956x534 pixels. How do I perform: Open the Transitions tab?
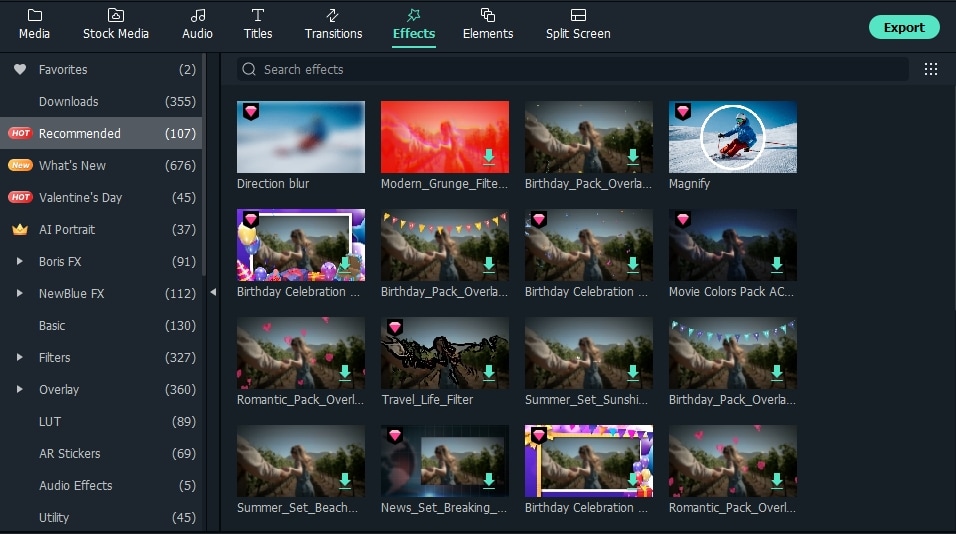334,24
